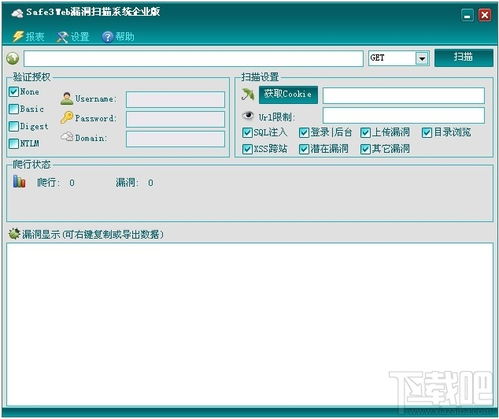Click the 获取Cookie button
The height and width of the screenshot is (419, 499).
(288, 94)
